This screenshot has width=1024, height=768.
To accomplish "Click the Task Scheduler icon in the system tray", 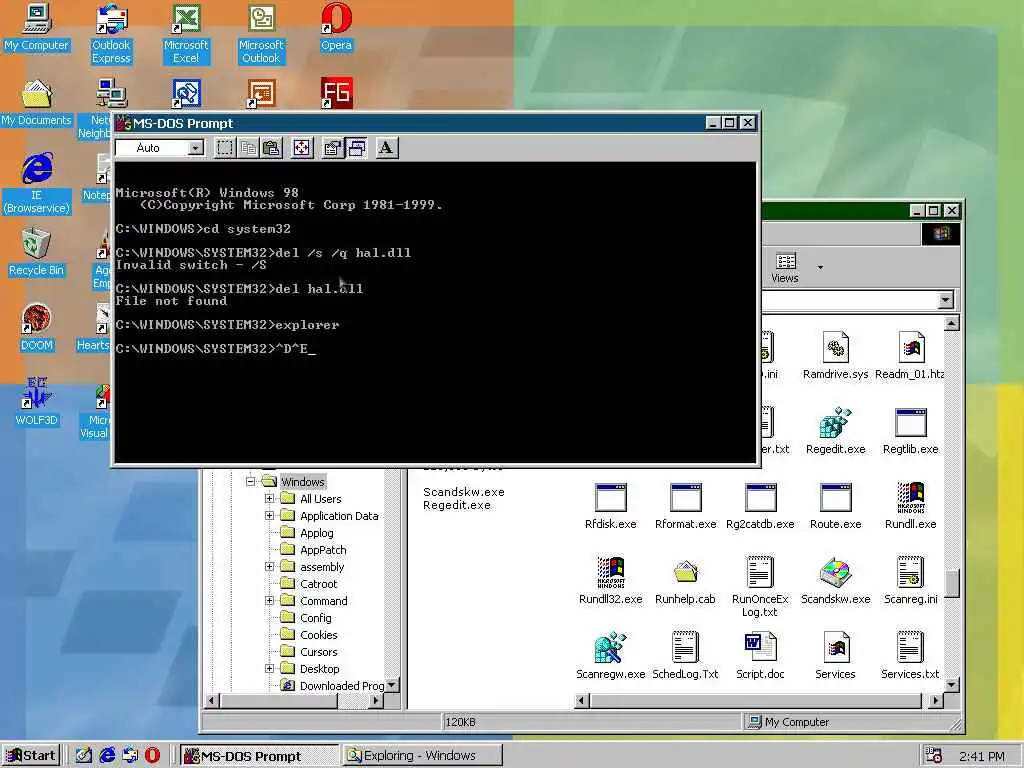I will 933,756.
